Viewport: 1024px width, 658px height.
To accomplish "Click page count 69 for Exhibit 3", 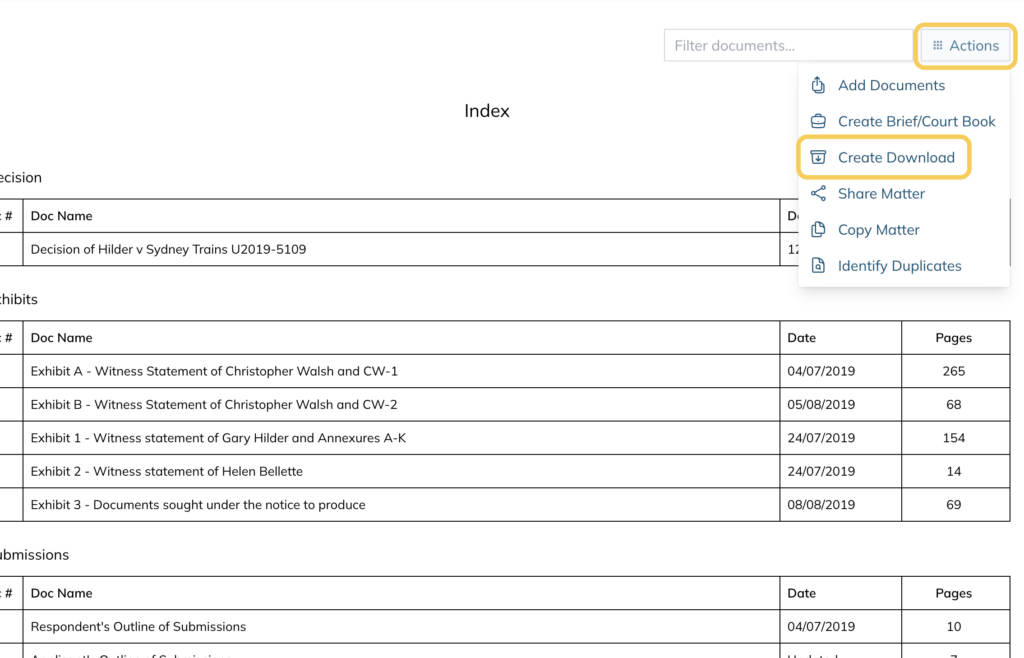I will (x=953, y=505).
